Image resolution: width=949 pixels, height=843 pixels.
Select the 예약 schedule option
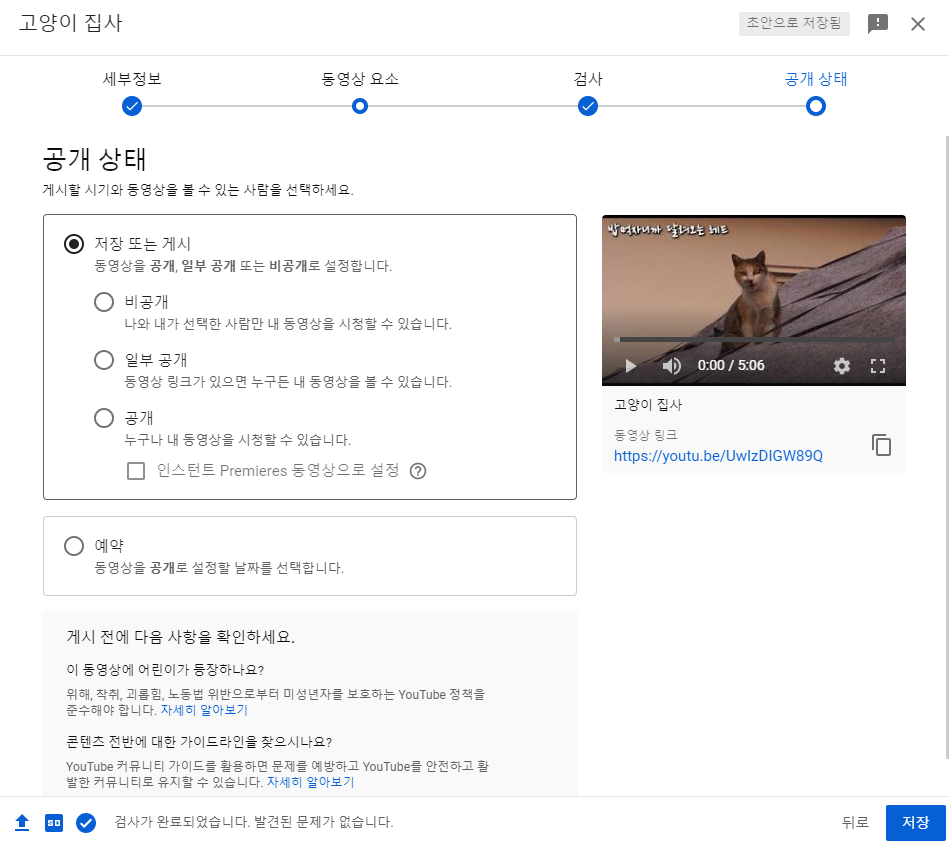tap(74, 546)
